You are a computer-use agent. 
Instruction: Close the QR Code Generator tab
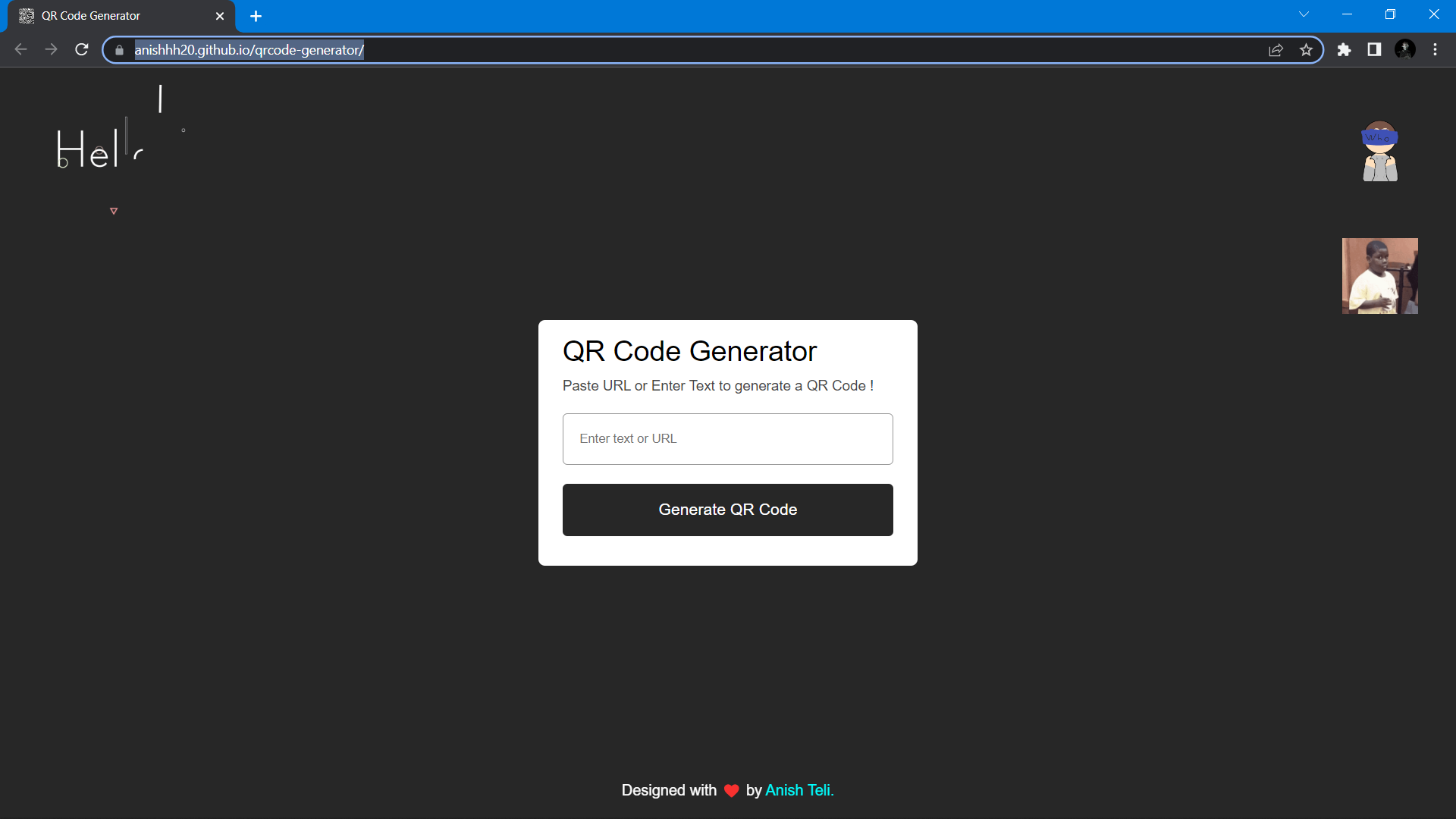pos(220,16)
